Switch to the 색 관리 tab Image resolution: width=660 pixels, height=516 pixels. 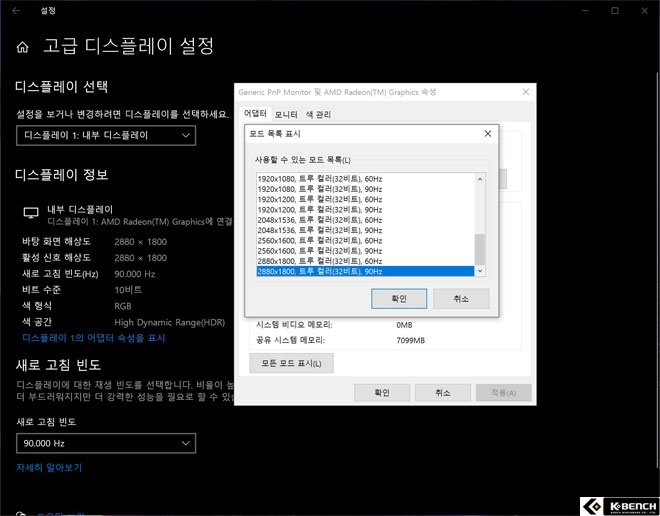point(318,114)
